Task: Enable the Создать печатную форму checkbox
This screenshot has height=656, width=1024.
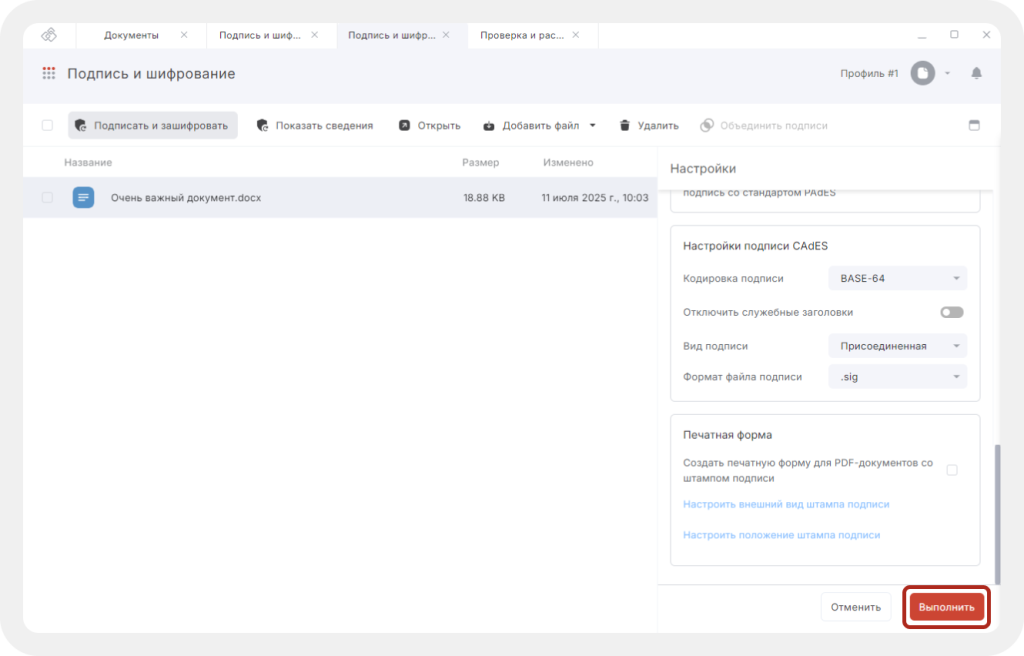Action: click(x=952, y=470)
